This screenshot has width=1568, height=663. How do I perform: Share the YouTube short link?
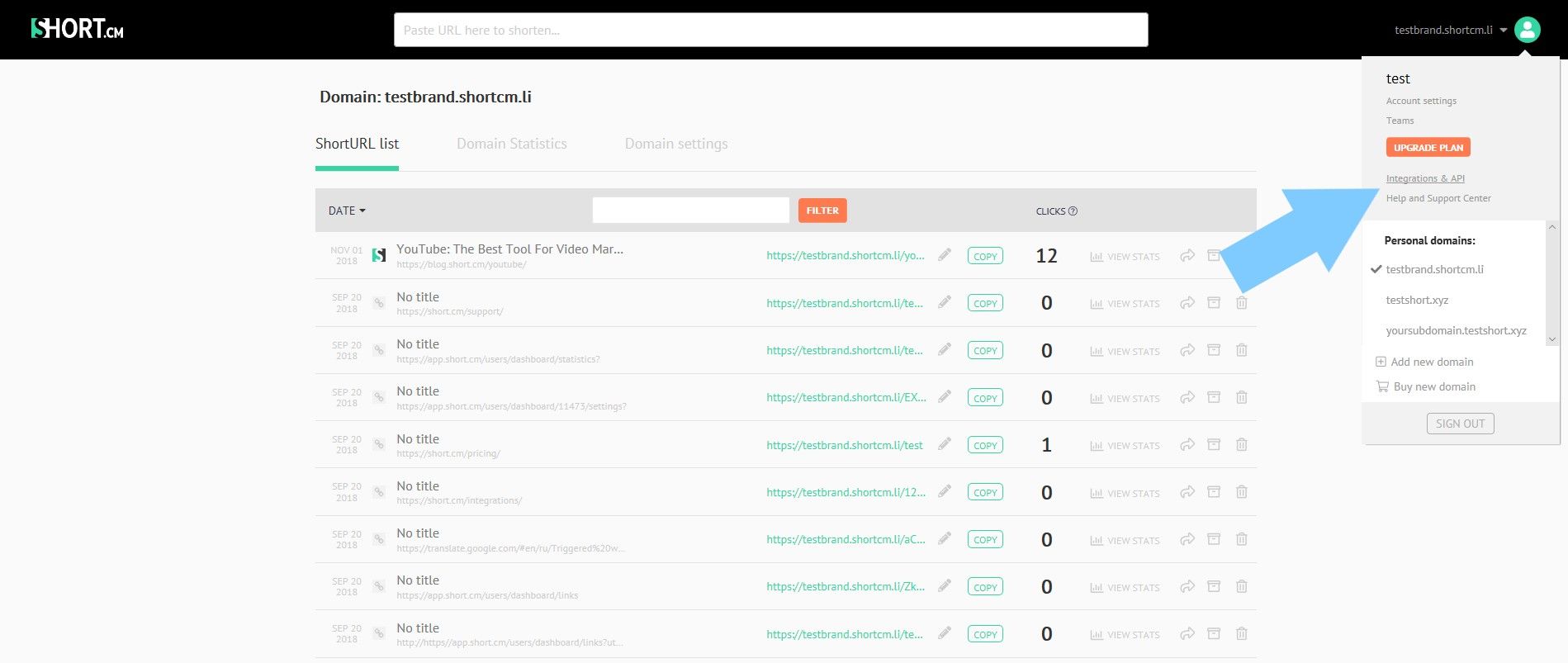[1187, 255]
